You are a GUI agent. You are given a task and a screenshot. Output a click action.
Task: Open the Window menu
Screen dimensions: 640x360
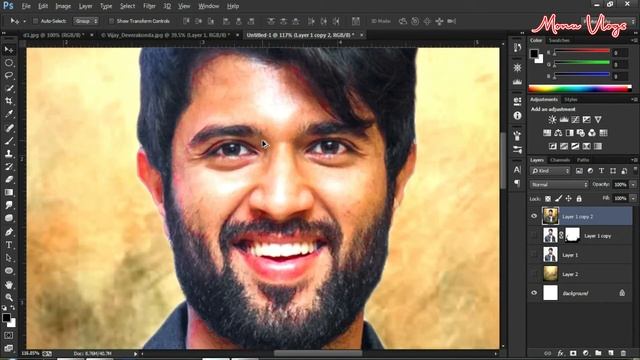click(209, 6)
